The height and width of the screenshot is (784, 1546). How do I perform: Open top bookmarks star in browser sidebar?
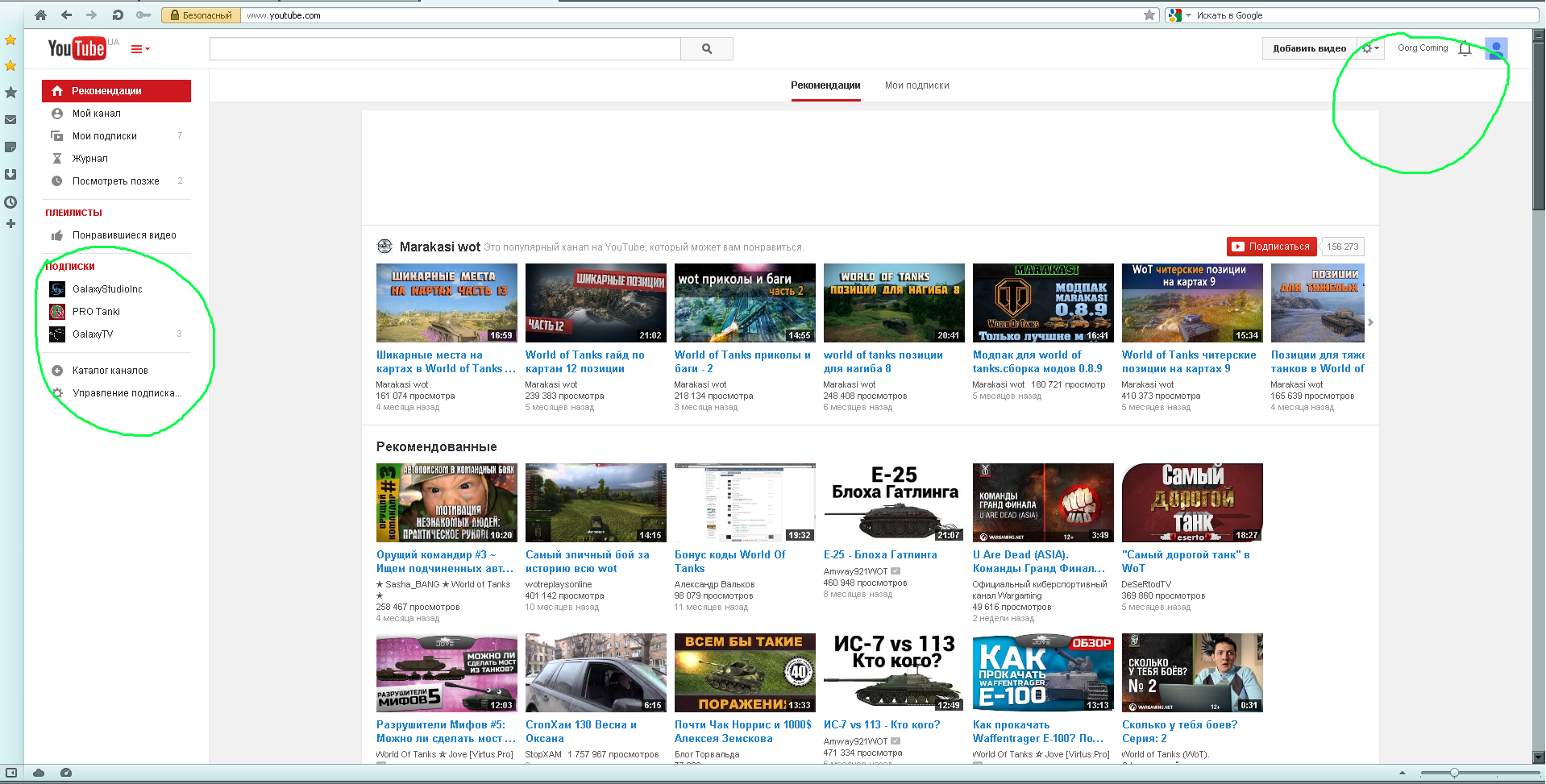(x=10, y=39)
